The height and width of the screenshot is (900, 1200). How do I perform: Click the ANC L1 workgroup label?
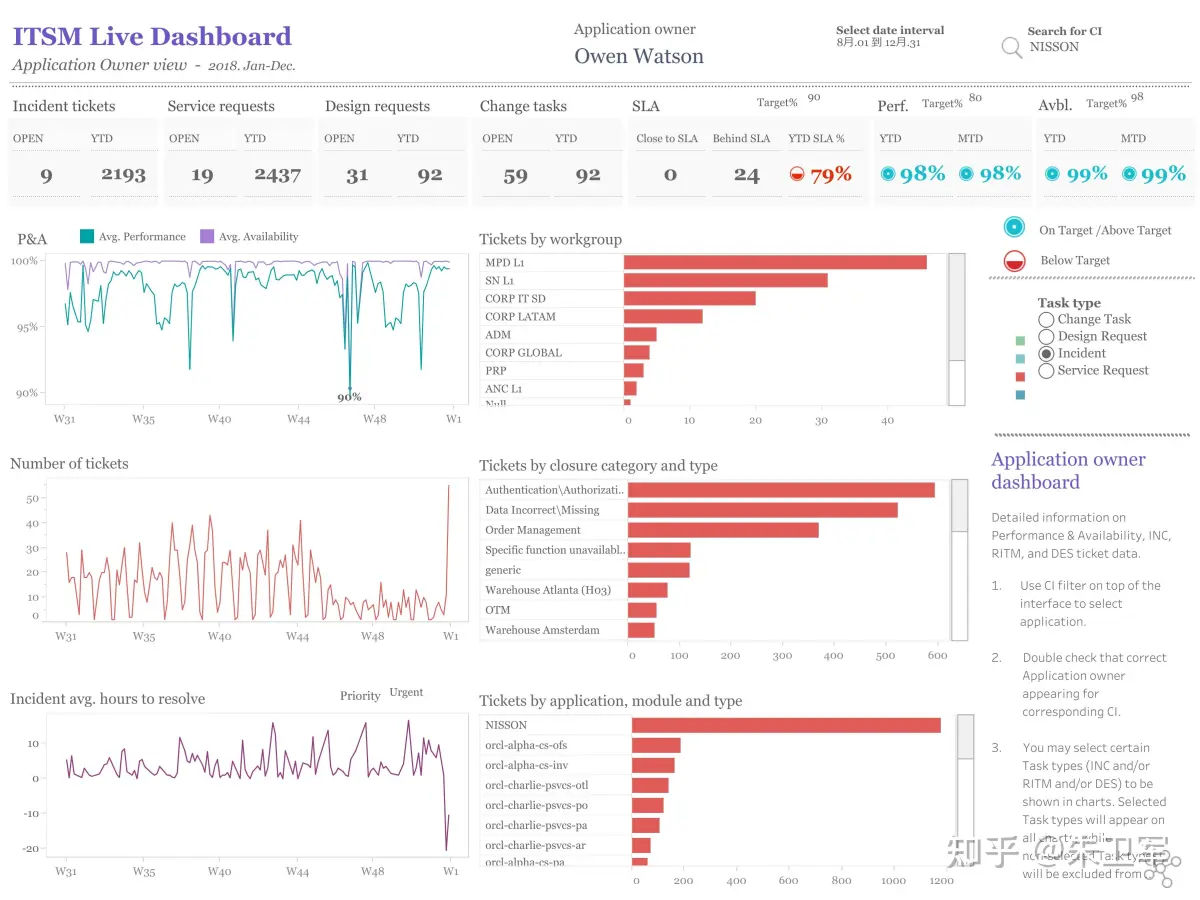504,388
